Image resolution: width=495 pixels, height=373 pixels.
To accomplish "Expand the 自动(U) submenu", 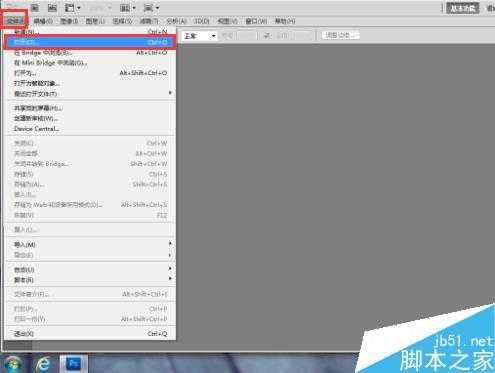I will 90,269.
